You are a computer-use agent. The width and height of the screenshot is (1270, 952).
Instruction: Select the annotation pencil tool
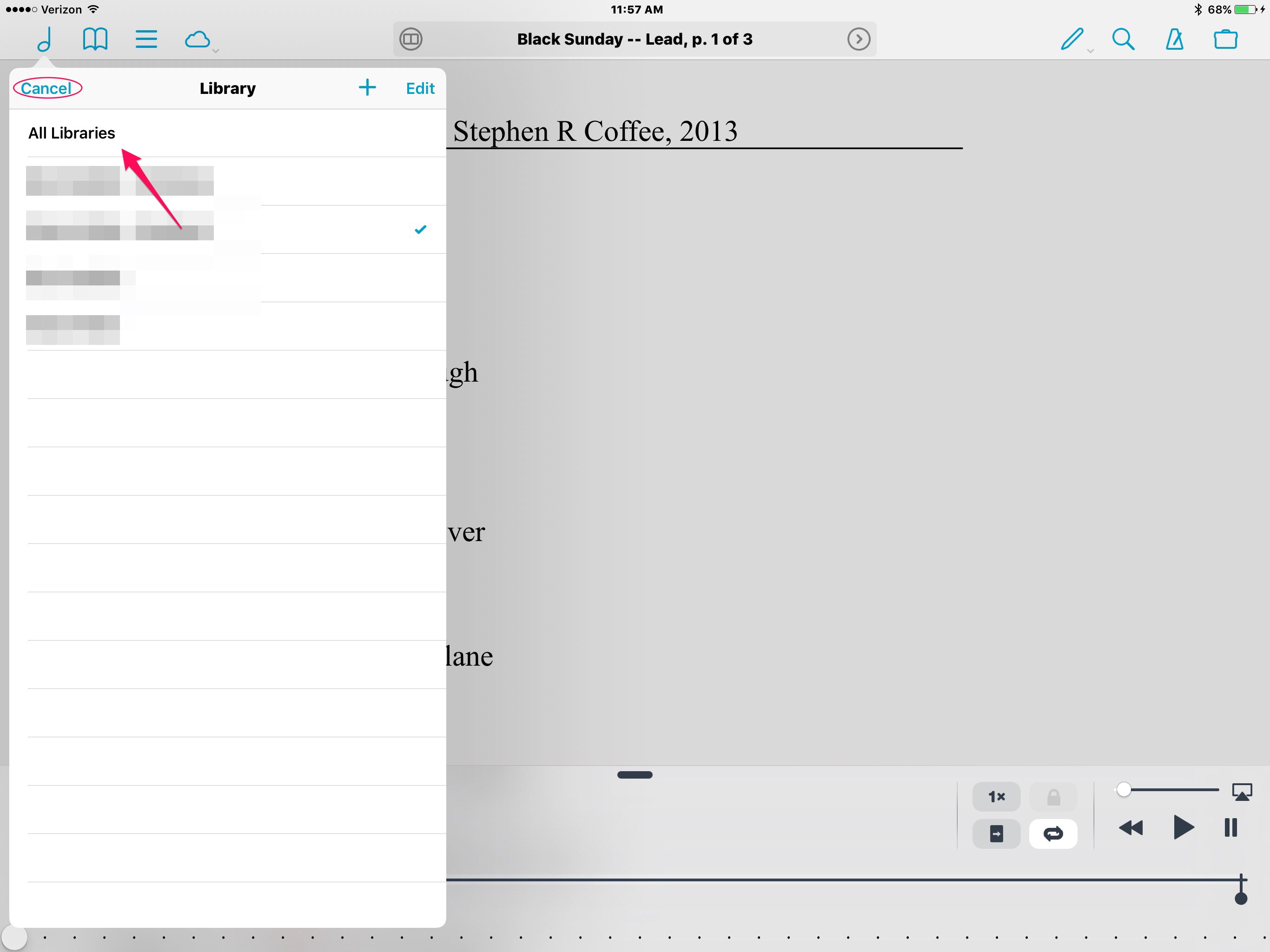(1072, 39)
